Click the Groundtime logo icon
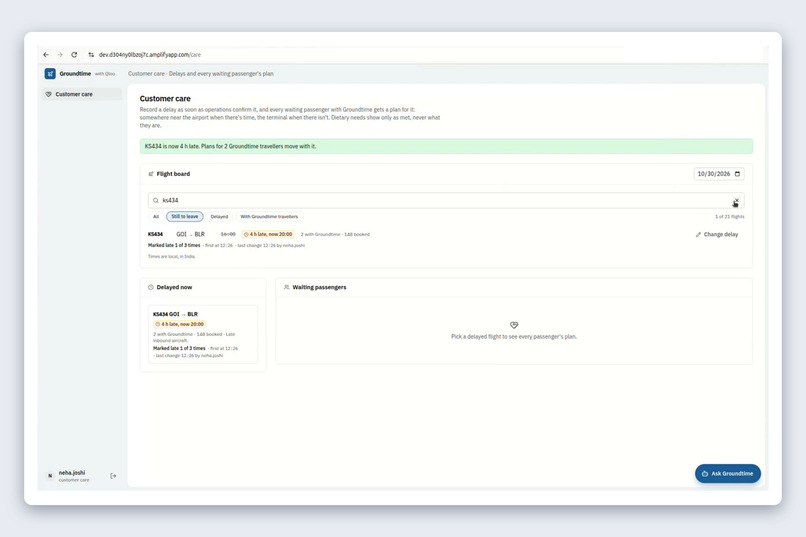The image size is (806, 537). [x=50, y=73]
